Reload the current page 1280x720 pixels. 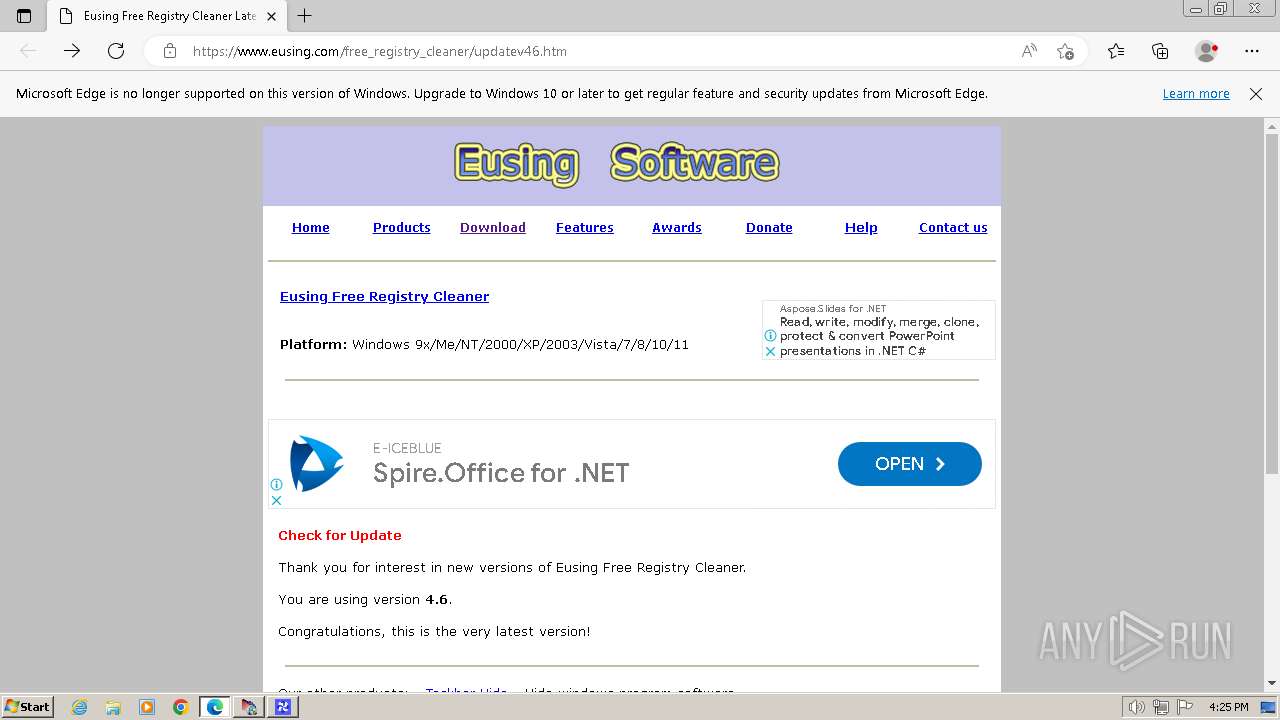point(116,51)
